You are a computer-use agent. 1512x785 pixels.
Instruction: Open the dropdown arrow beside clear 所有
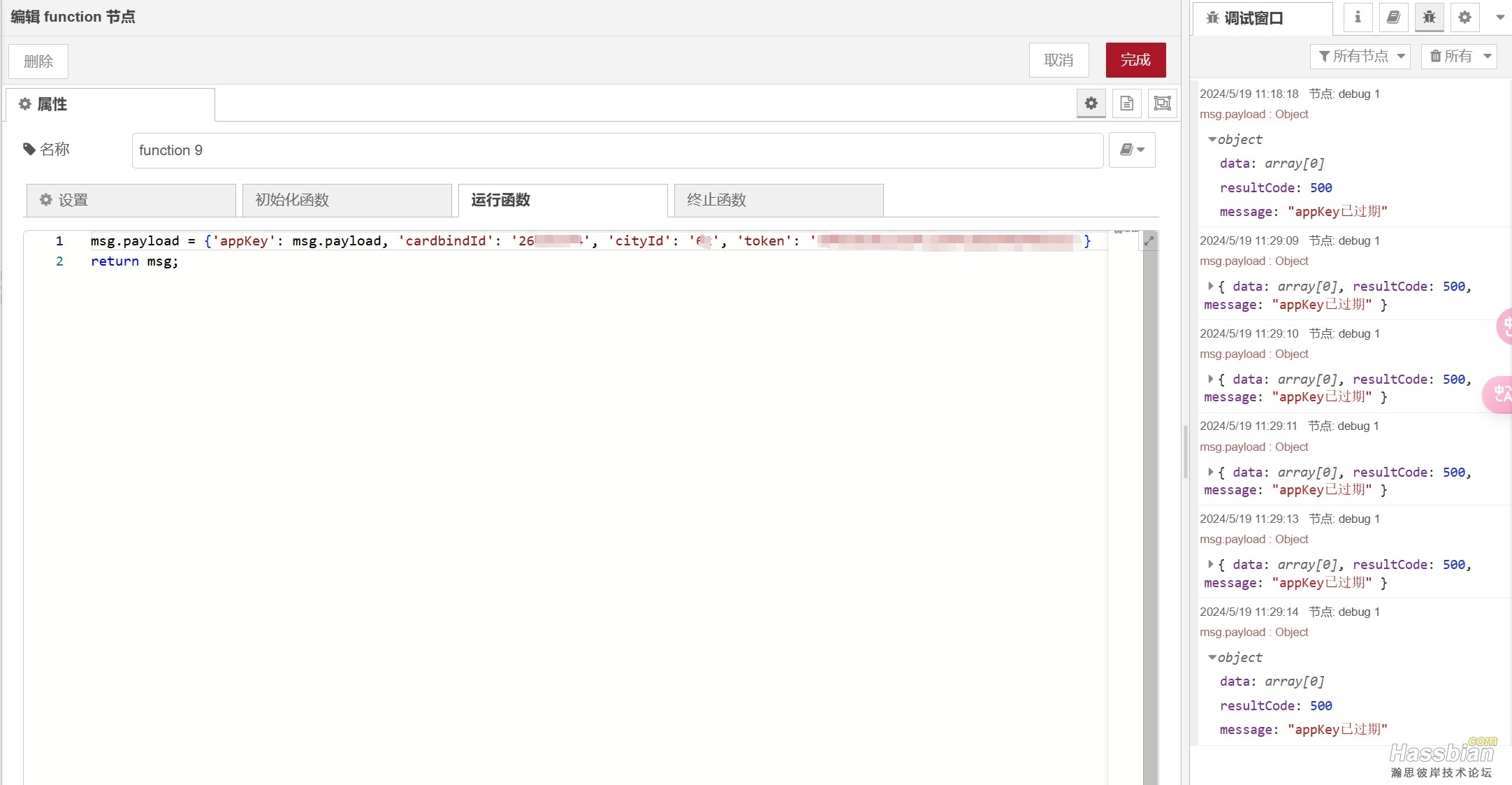(x=1488, y=56)
